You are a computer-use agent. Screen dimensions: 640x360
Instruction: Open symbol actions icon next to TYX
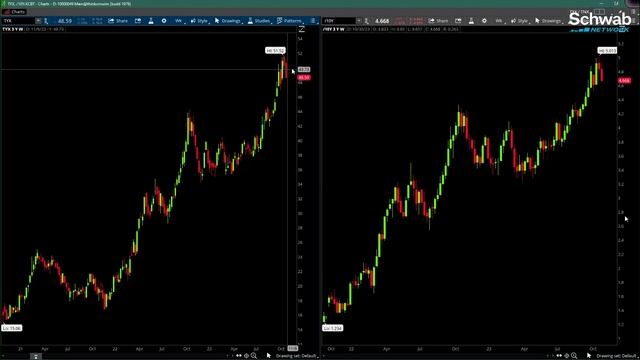[46, 21]
